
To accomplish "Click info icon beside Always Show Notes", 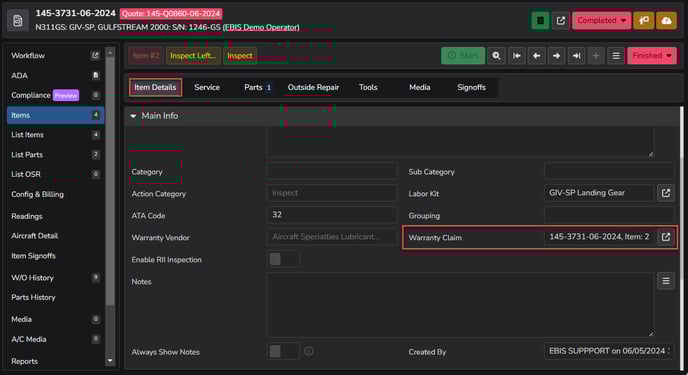I will click(309, 351).
